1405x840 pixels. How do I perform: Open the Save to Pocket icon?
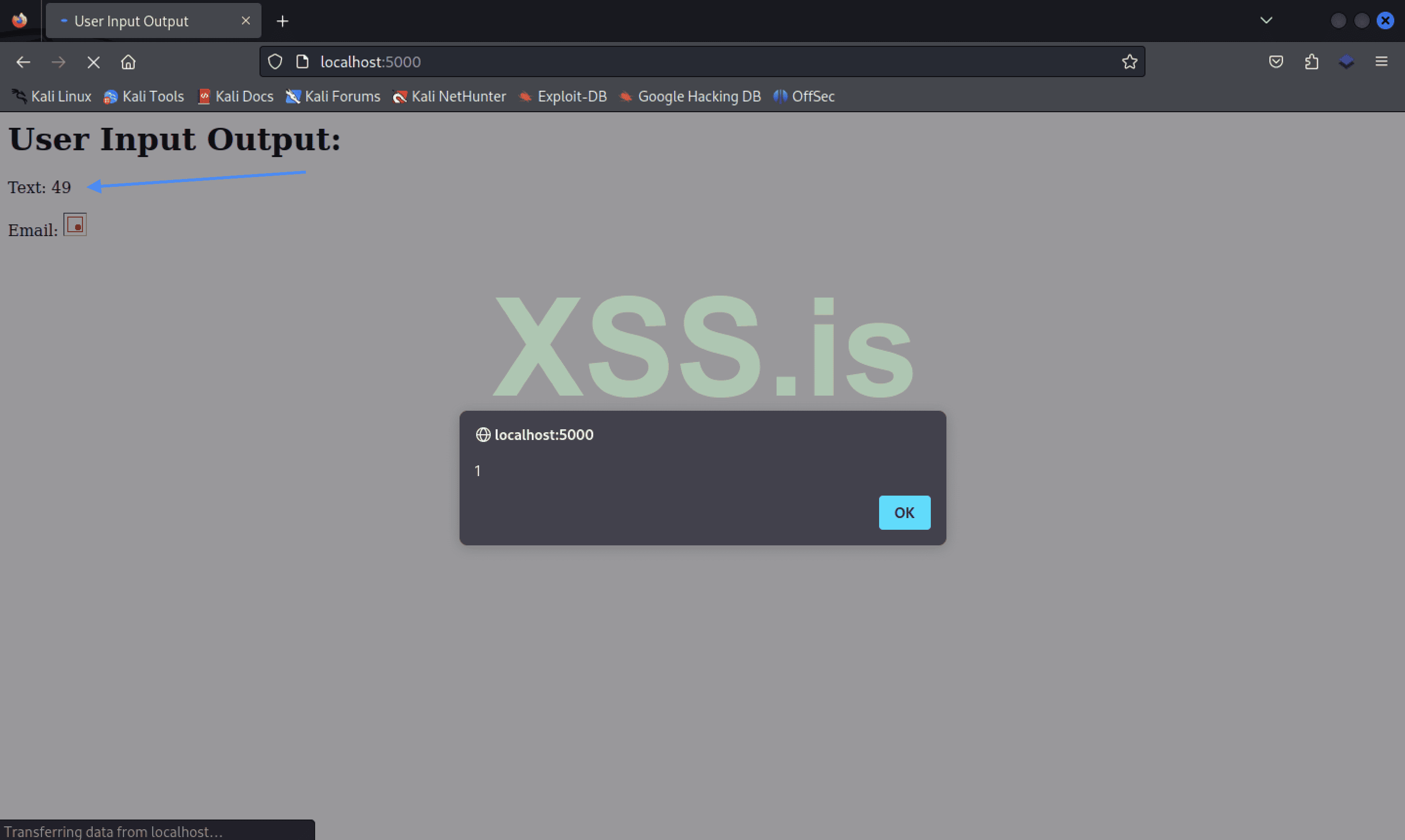(x=1276, y=61)
